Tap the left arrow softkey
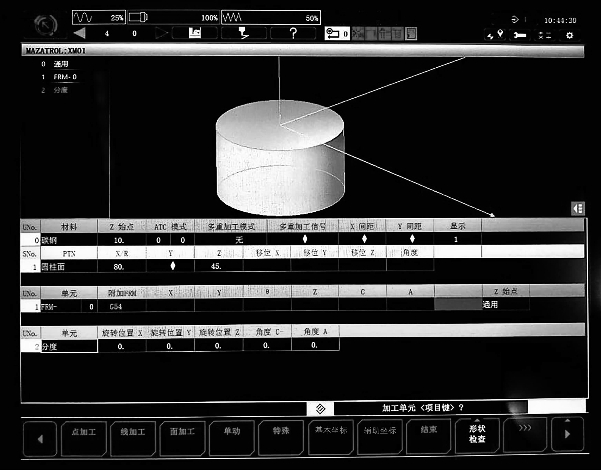This screenshot has height=470, width=601. pyautogui.click(x=40, y=438)
